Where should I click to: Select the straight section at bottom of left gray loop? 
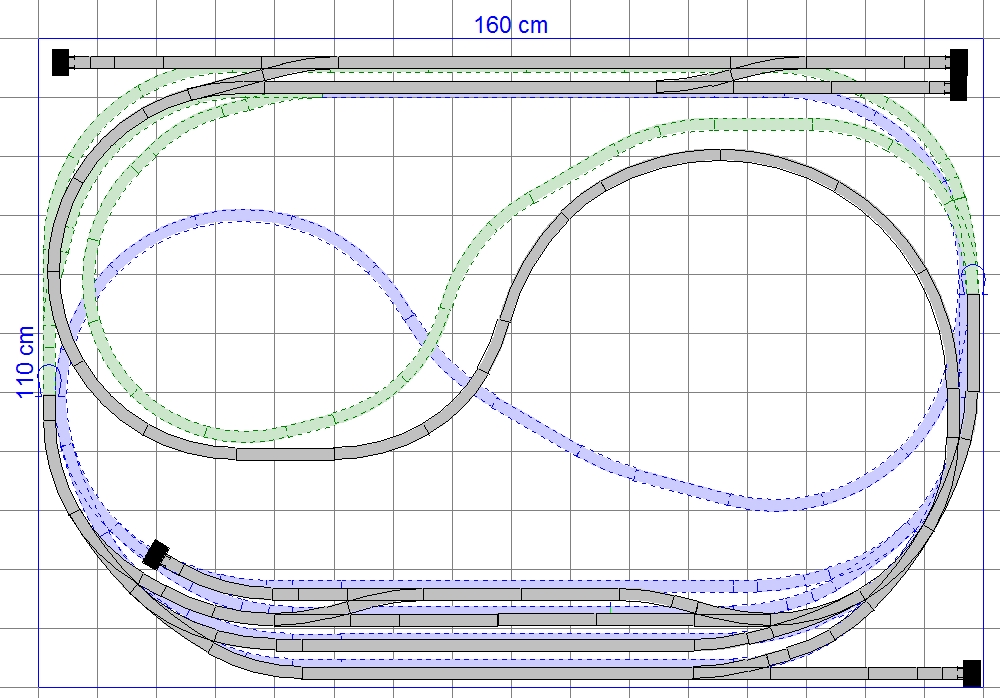tap(285, 453)
